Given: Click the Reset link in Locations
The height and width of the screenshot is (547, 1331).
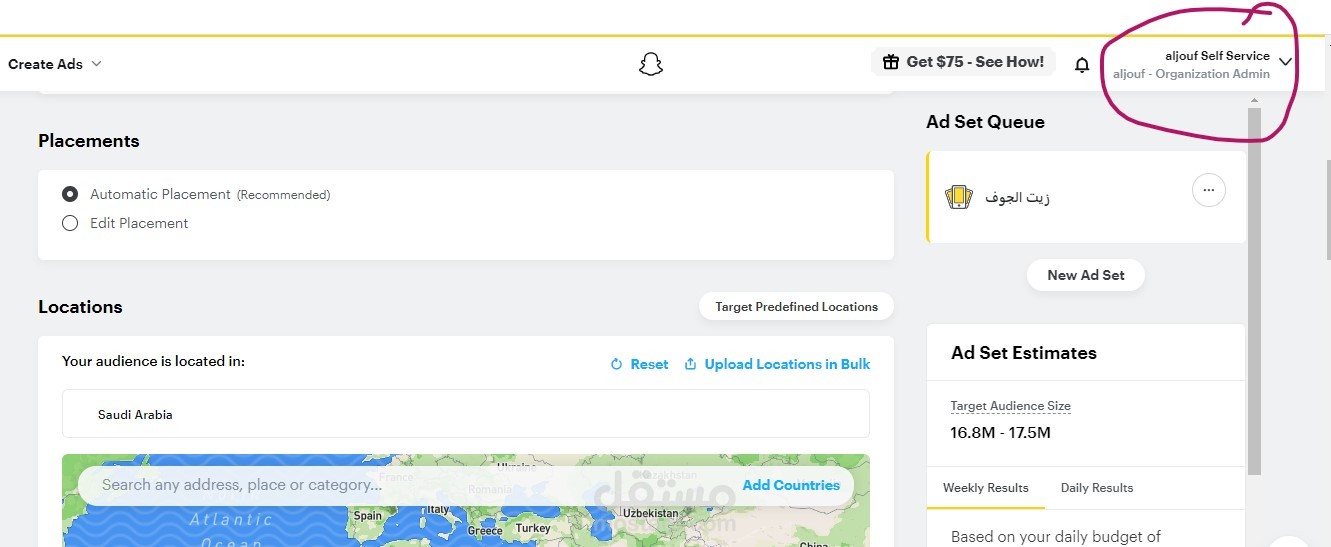Looking at the screenshot, I should coord(649,365).
